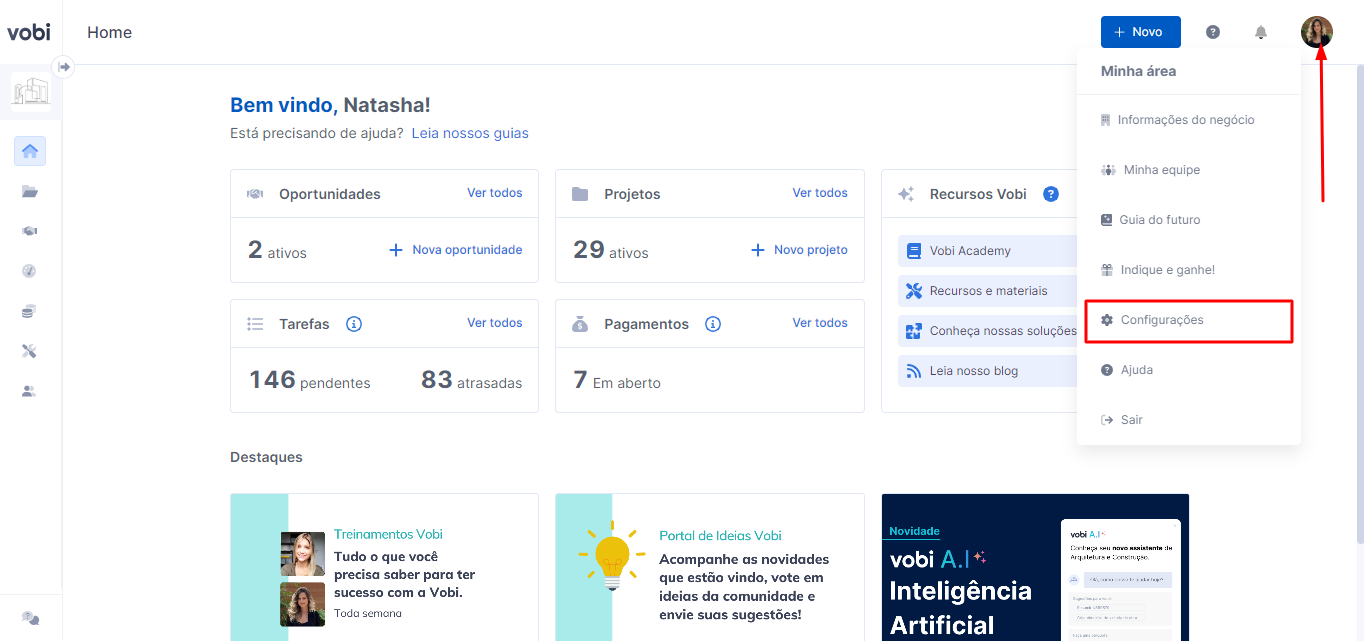
Task: Open the folder icon in sidebar
Action: pyautogui.click(x=30, y=192)
